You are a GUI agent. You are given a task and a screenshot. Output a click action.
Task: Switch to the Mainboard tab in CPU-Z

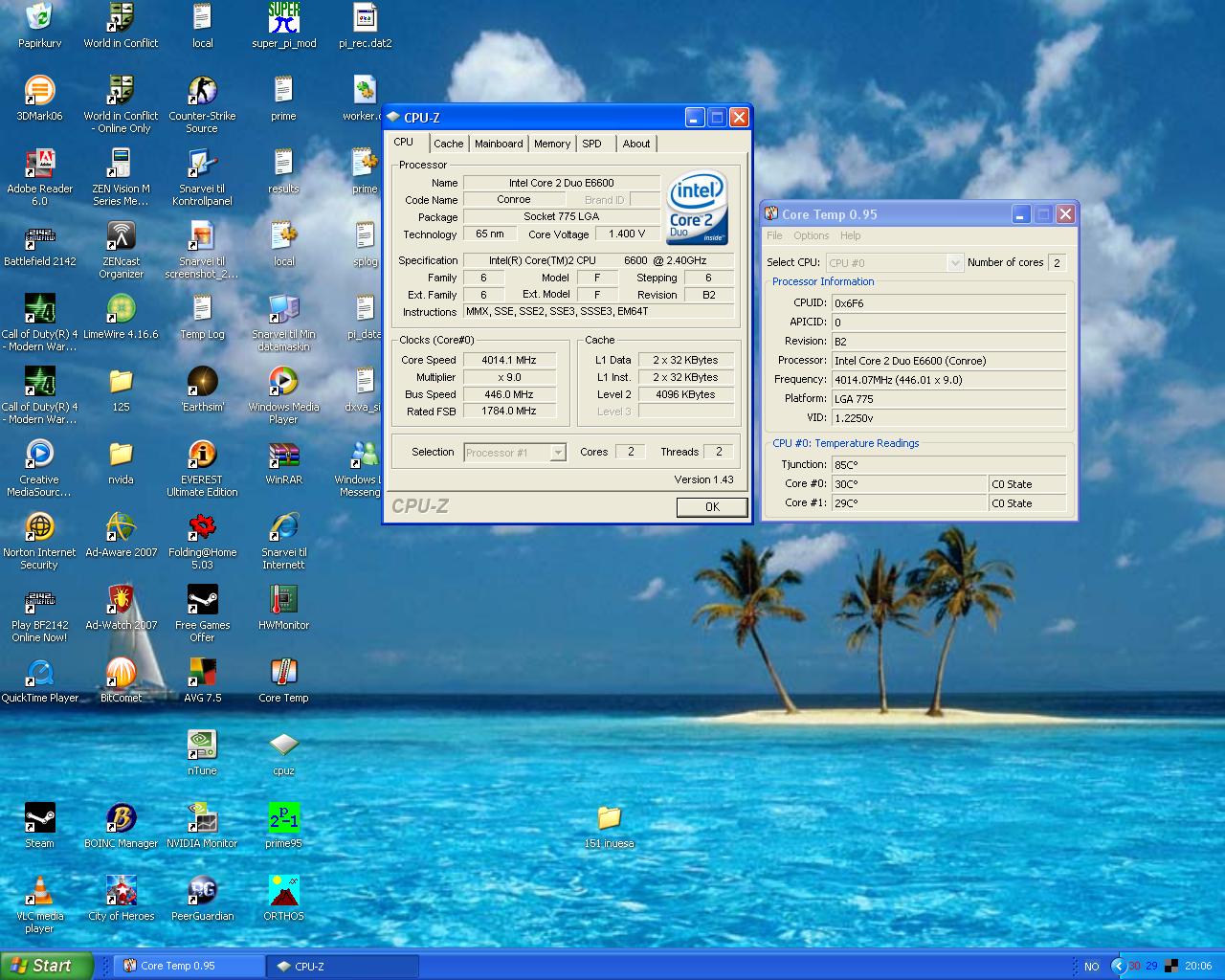point(499,144)
